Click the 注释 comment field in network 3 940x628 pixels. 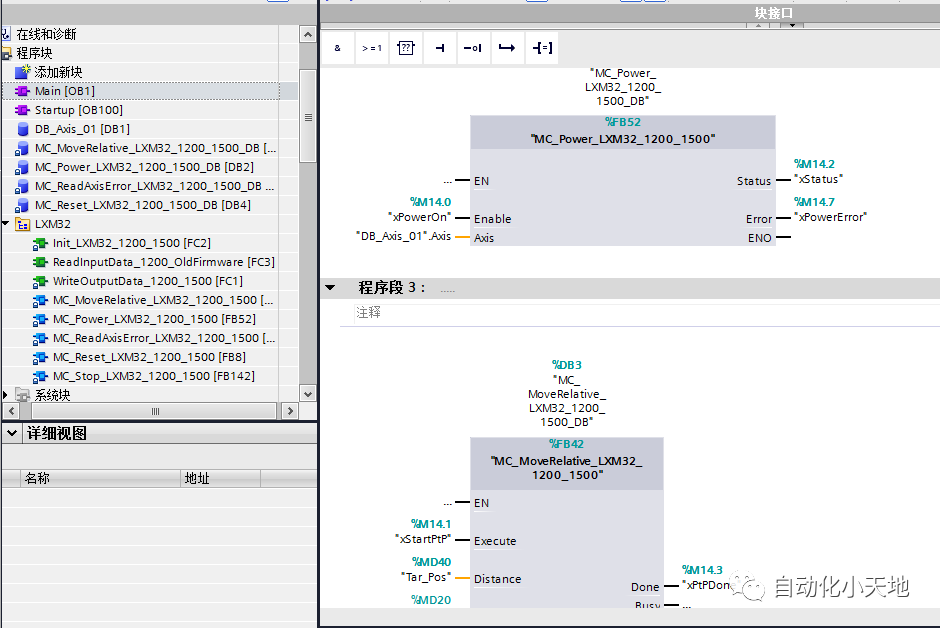click(369, 313)
